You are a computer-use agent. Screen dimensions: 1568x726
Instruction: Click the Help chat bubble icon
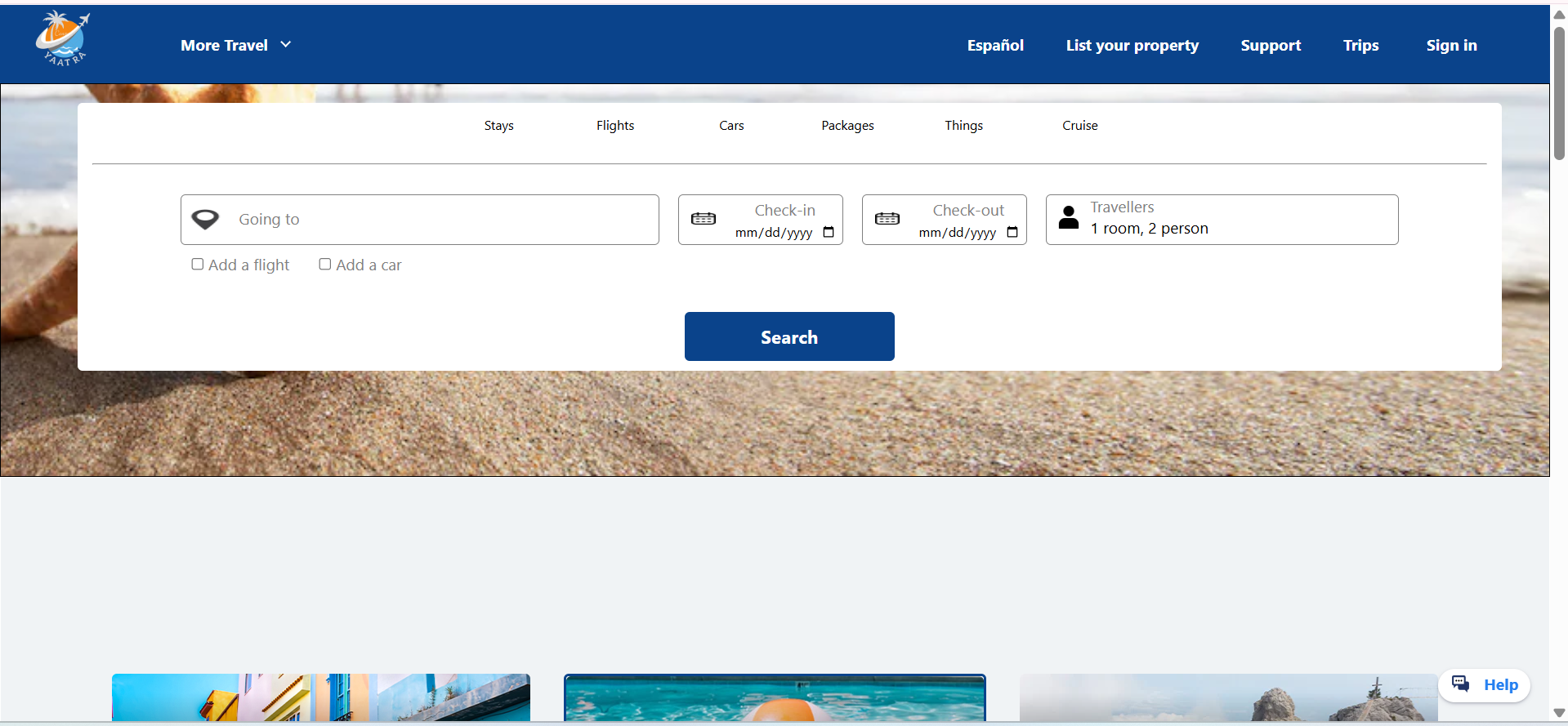(1461, 684)
